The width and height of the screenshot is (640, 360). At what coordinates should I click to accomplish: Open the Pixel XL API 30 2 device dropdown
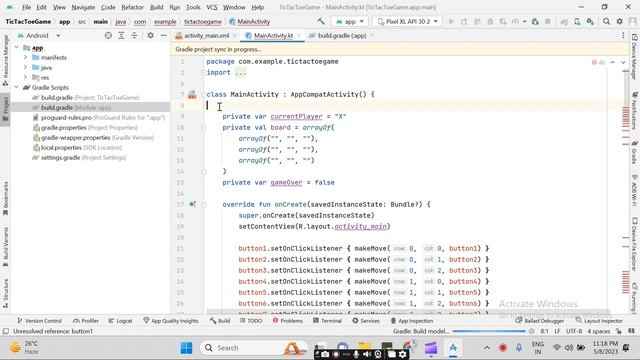(x=407, y=21)
